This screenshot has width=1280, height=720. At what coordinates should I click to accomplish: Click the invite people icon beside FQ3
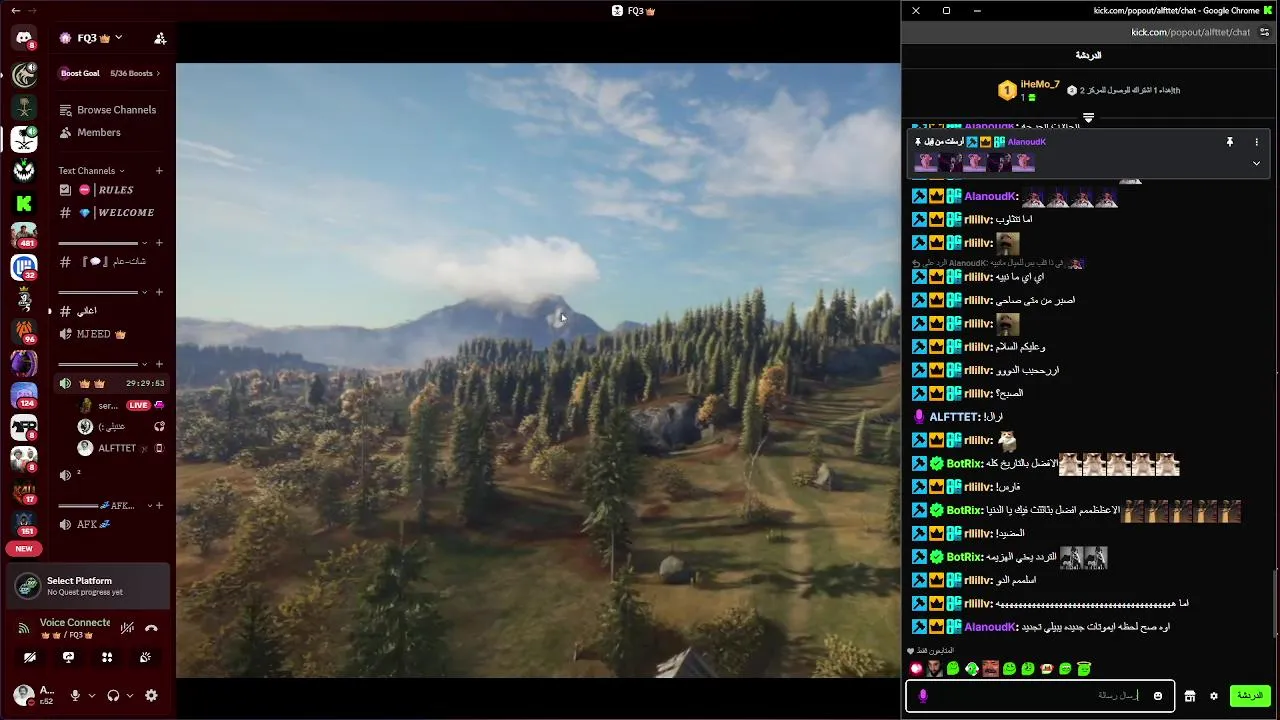coord(160,38)
